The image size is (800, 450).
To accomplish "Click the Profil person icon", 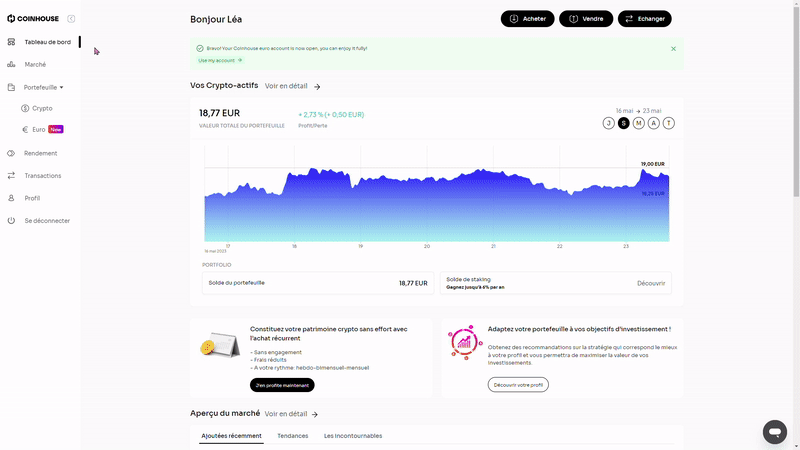I will coord(11,198).
